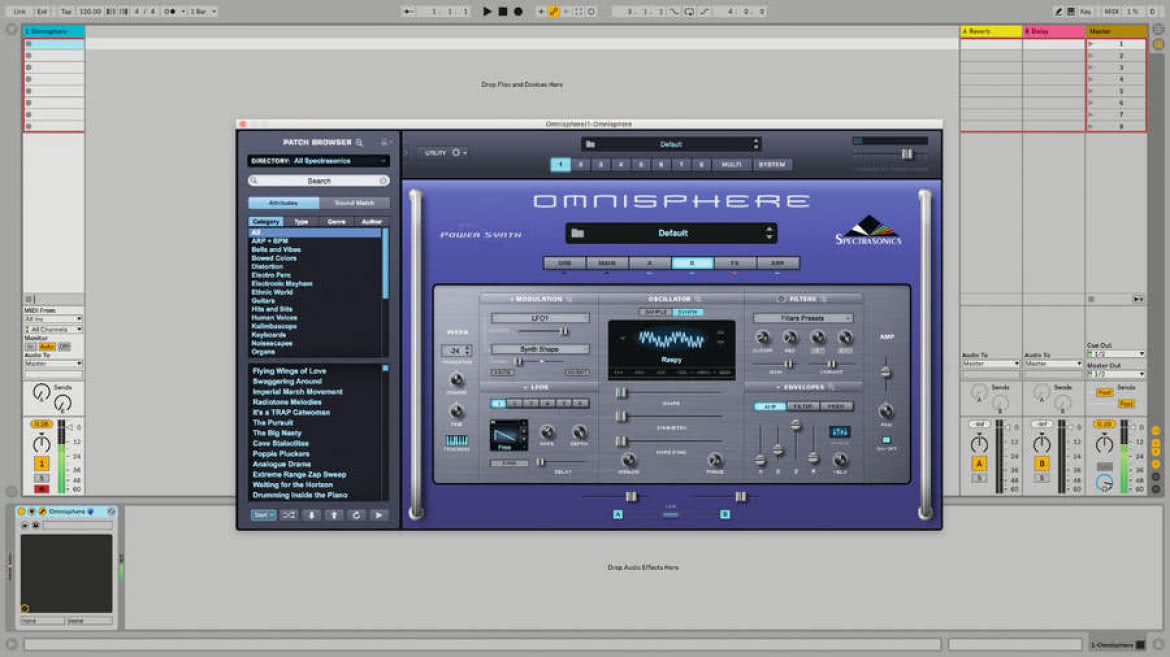
Task: Open the Directory dropdown in patch browser
Action: pyautogui.click(x=319, y=161)
